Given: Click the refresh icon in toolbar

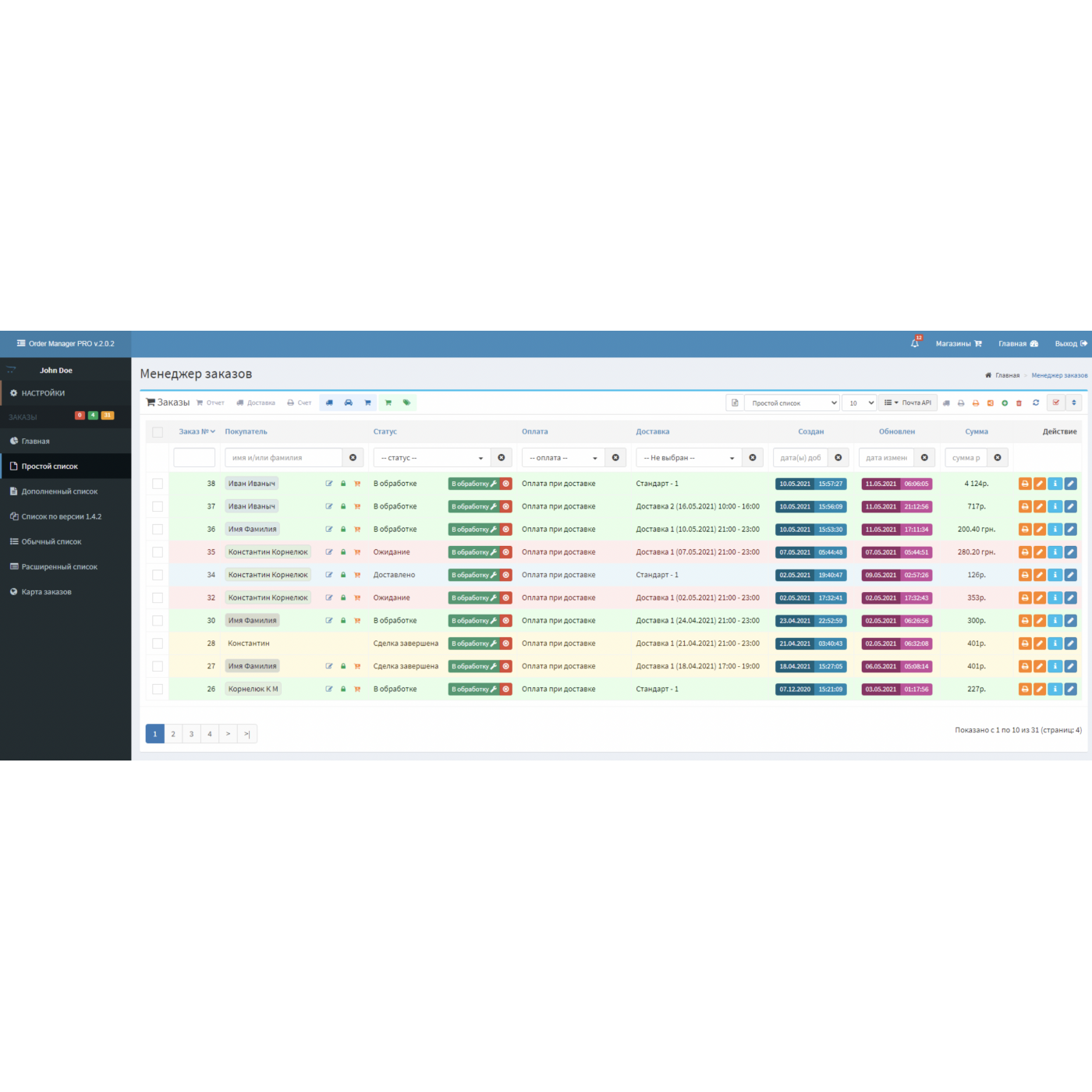Looking at the screenshot, I should click(x=1036, y=403).
